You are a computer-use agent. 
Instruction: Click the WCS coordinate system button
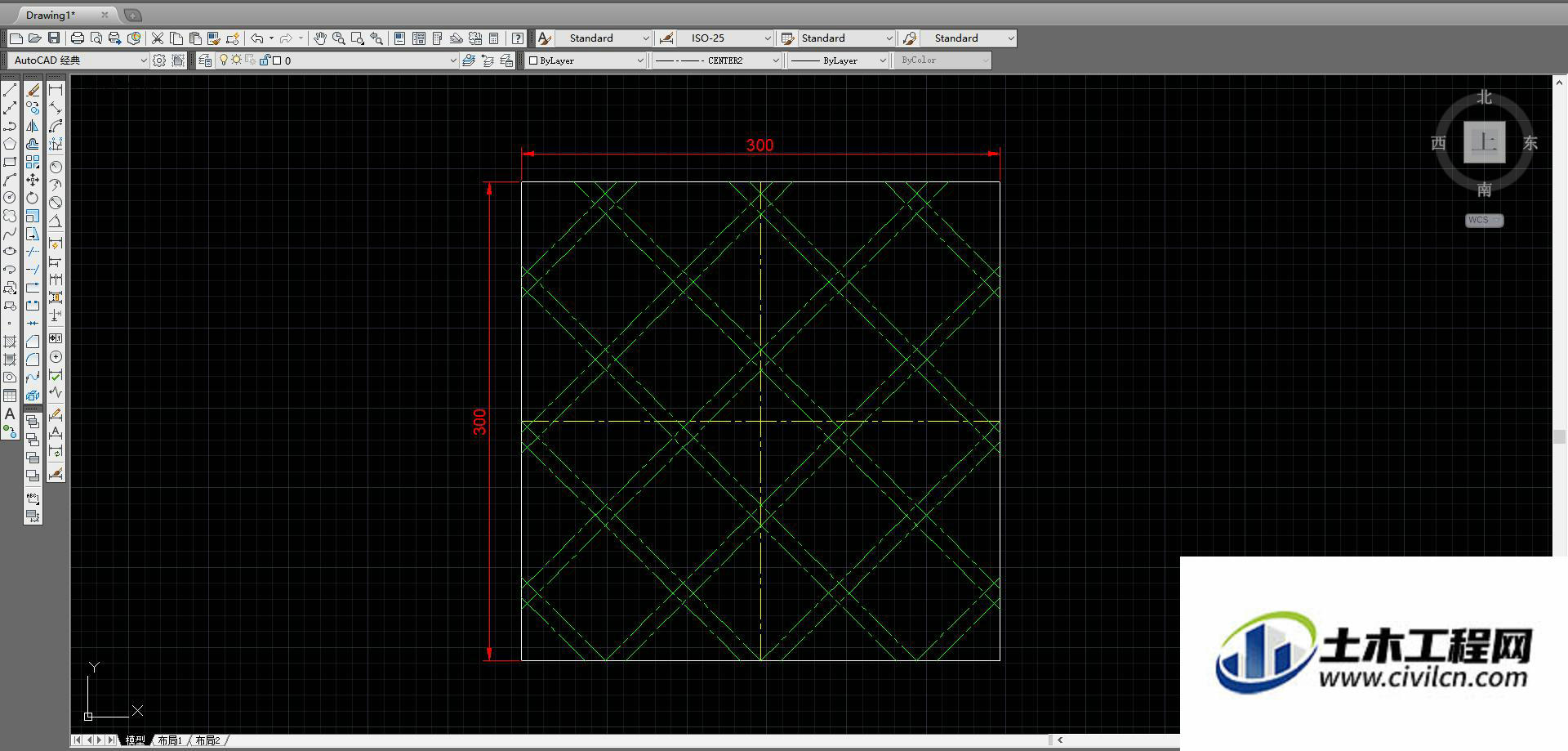pyautogui.click(x=1484, y=220)
